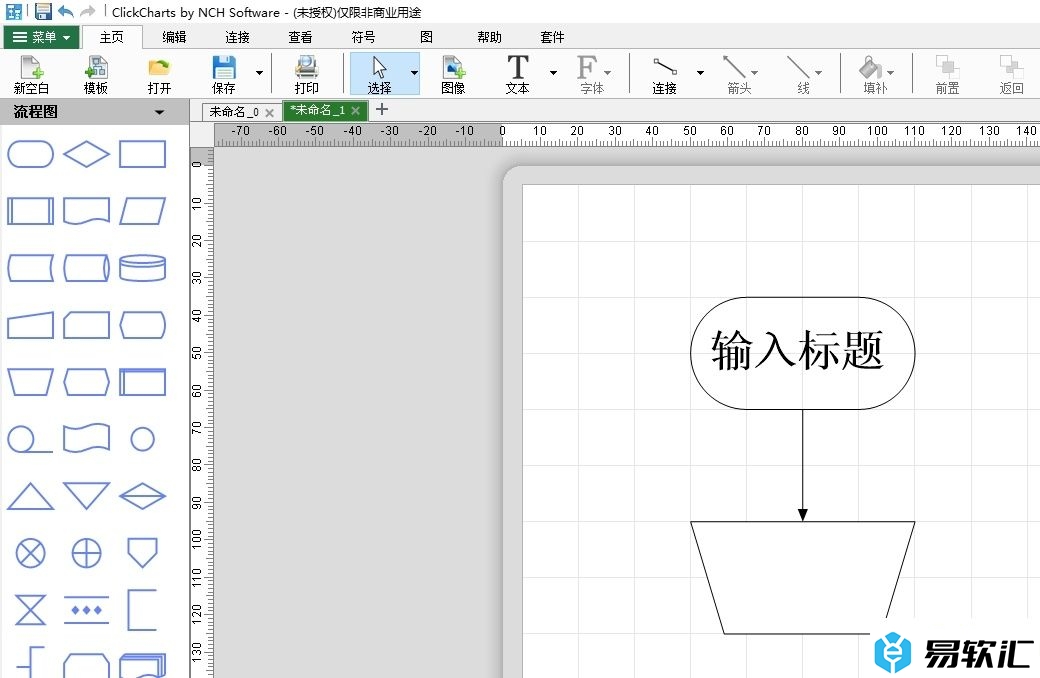This screenshot has width=1040, height=678.
Task: Add a new document tab with plus
Action: coord(382,109)
